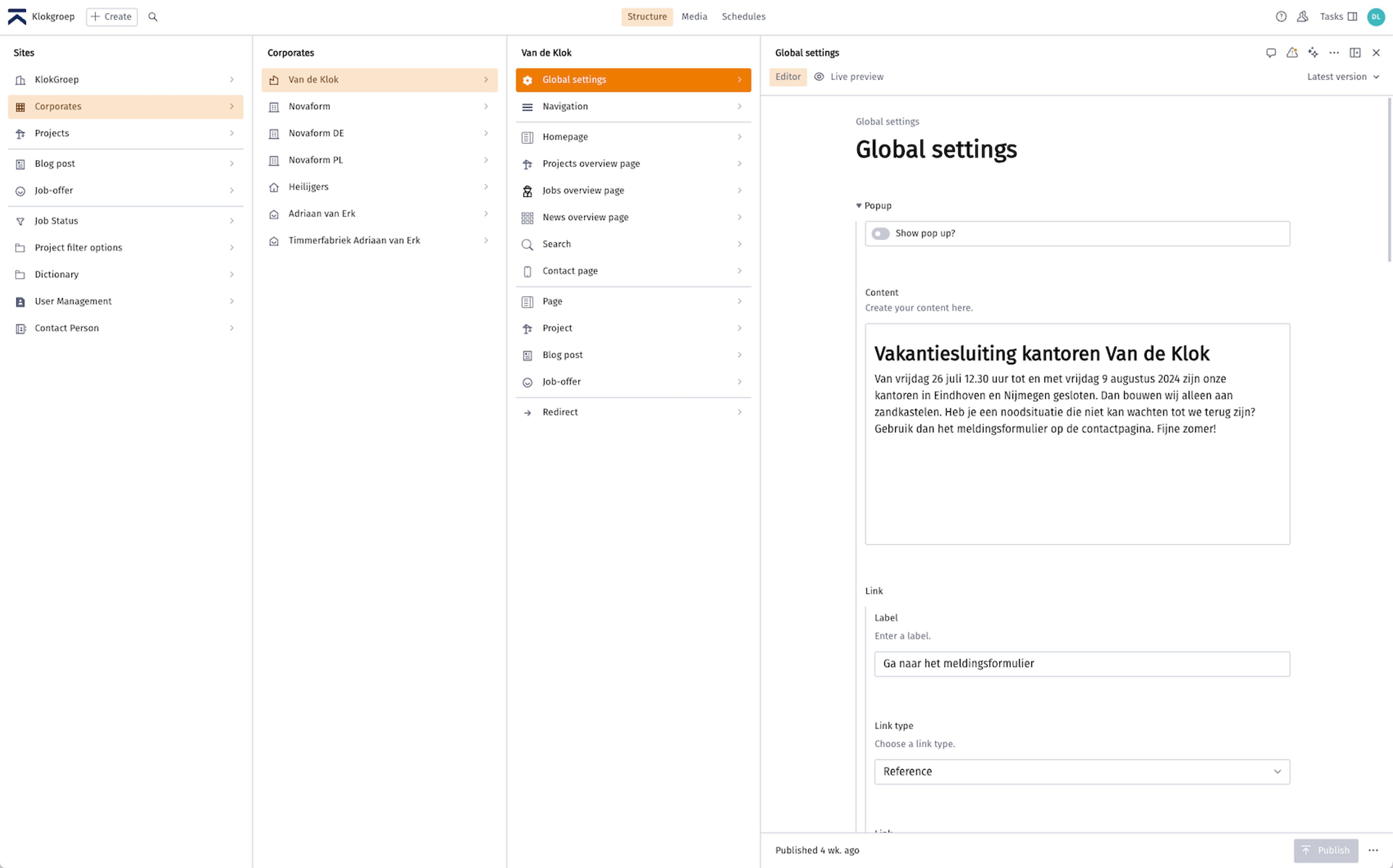Switch to the Structure tab

click(x=647, y=17)
